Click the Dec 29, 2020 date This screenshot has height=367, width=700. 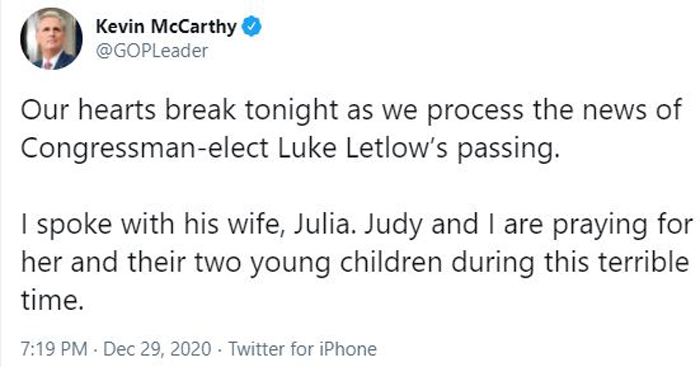[x=157, y=349]
